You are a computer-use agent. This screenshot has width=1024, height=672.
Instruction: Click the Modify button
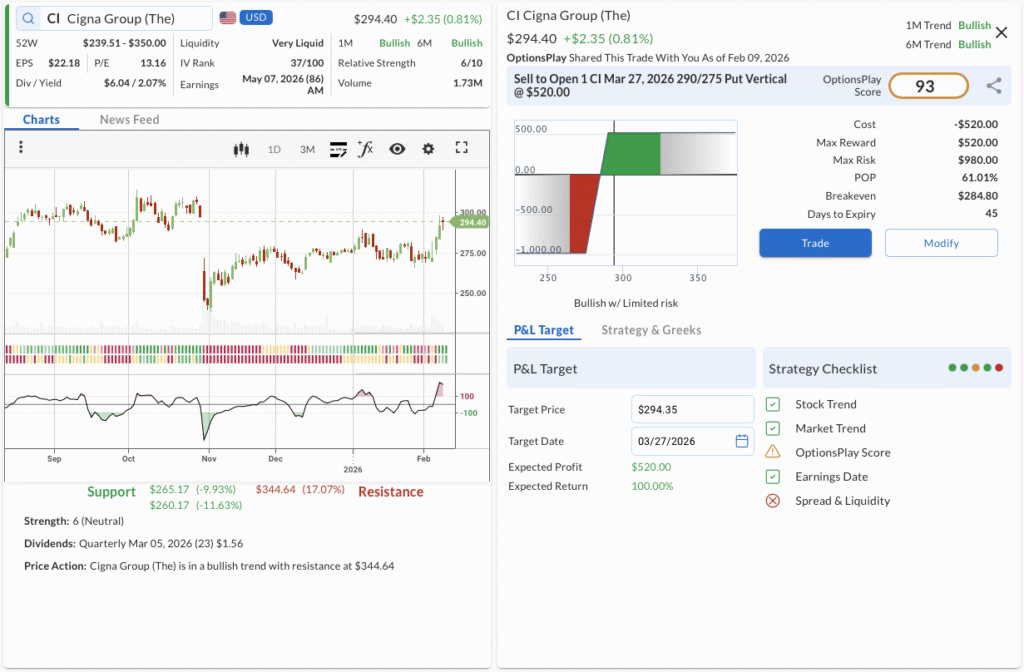pyautogui.click(x=940, y=243)
